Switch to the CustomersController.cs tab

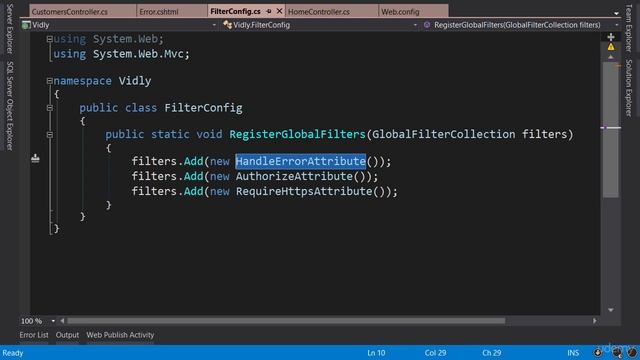click(x=70, y=12)
